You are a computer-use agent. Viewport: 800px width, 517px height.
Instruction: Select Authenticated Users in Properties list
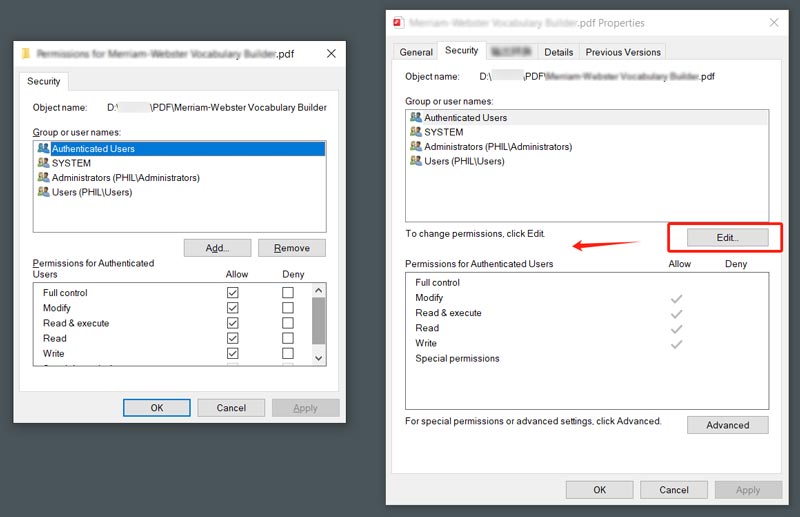(x=587, y=117)
